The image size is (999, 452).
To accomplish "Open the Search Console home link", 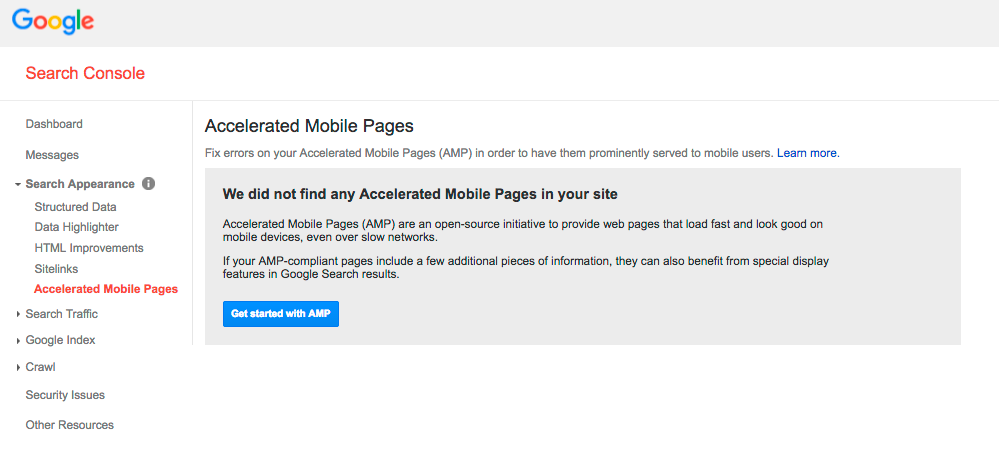I will [85, 73].
